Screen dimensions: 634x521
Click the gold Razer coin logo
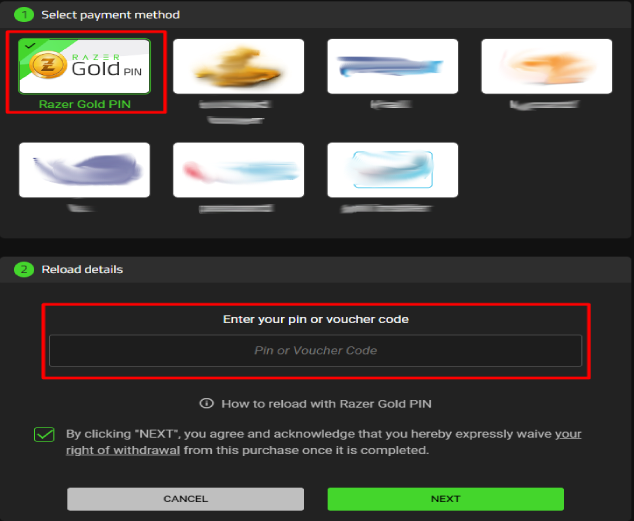pos(48,65)
